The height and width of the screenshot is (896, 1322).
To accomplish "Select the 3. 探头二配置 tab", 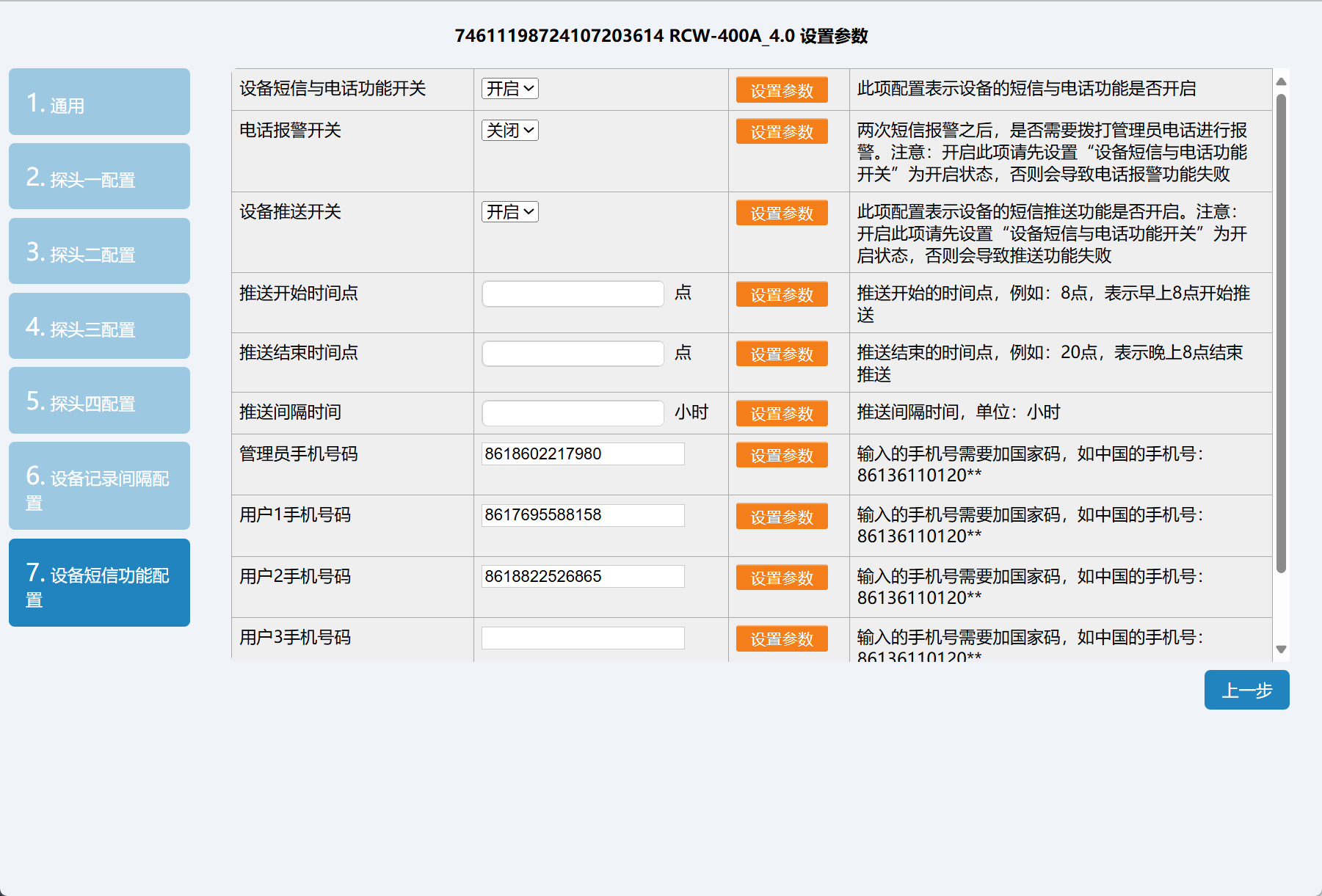I will click(x=99, y=252).
